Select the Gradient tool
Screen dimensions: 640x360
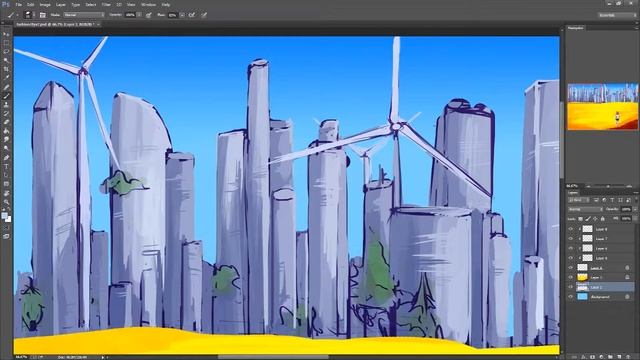(x=6, y=131)
